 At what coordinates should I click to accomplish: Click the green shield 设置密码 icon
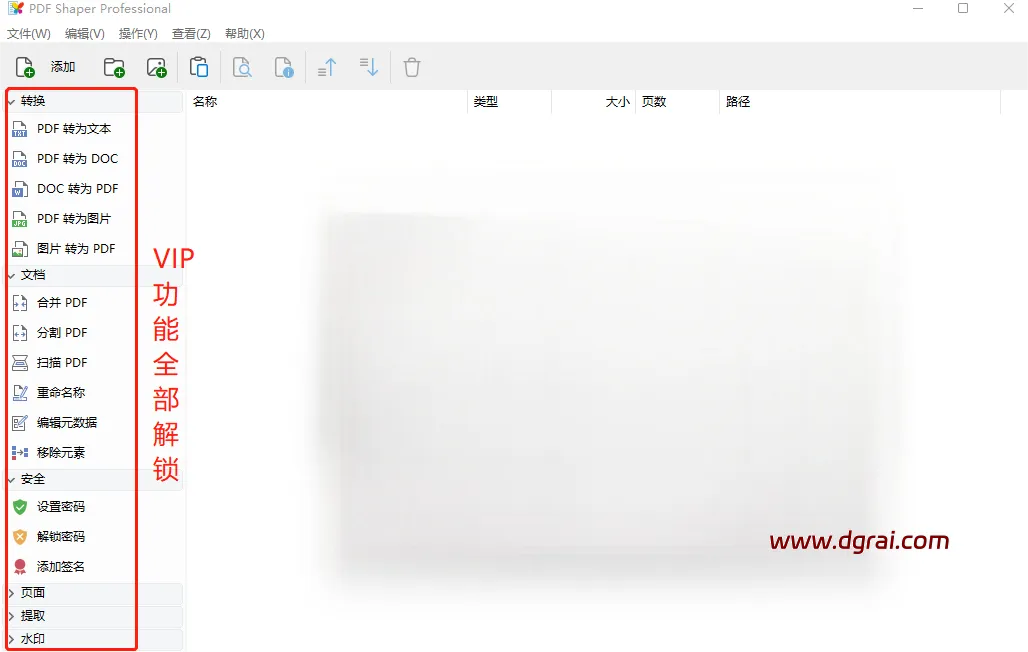[x=20, y=507]
